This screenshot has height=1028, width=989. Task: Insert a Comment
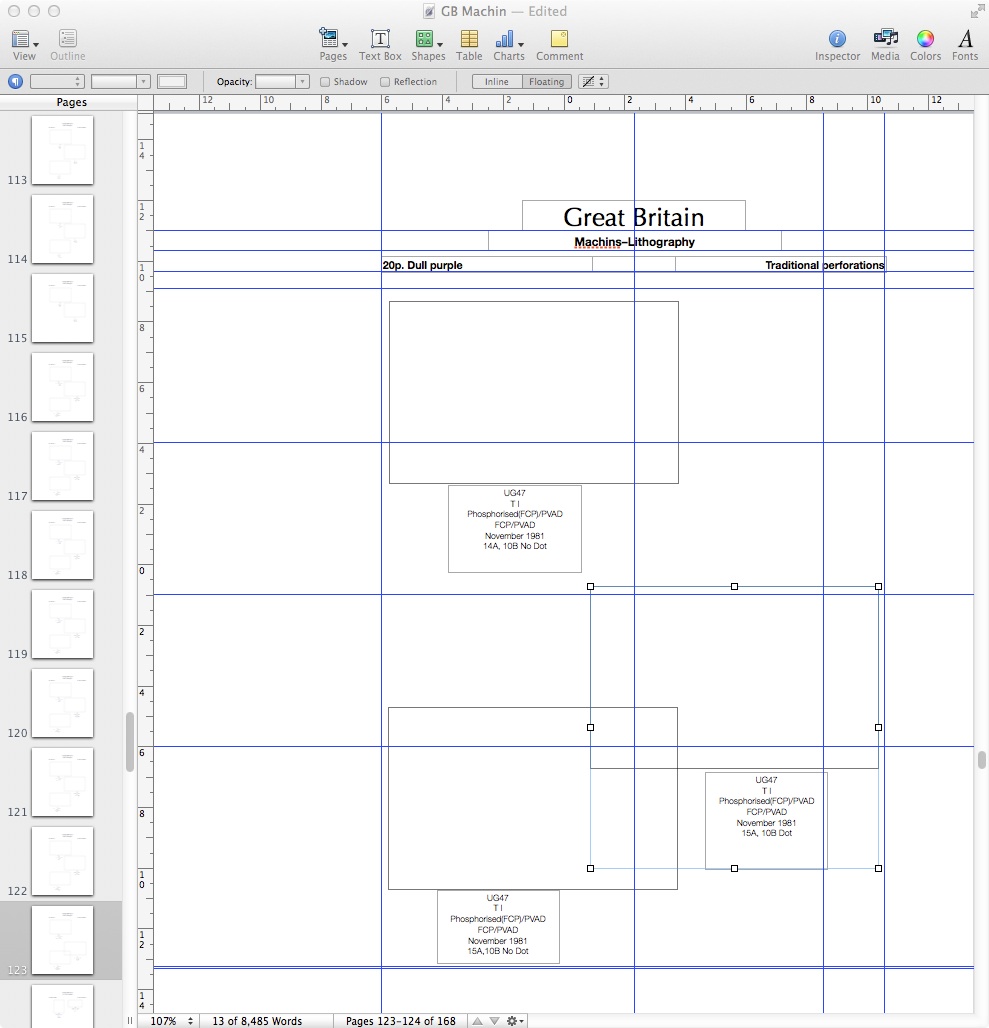[559, 38]
